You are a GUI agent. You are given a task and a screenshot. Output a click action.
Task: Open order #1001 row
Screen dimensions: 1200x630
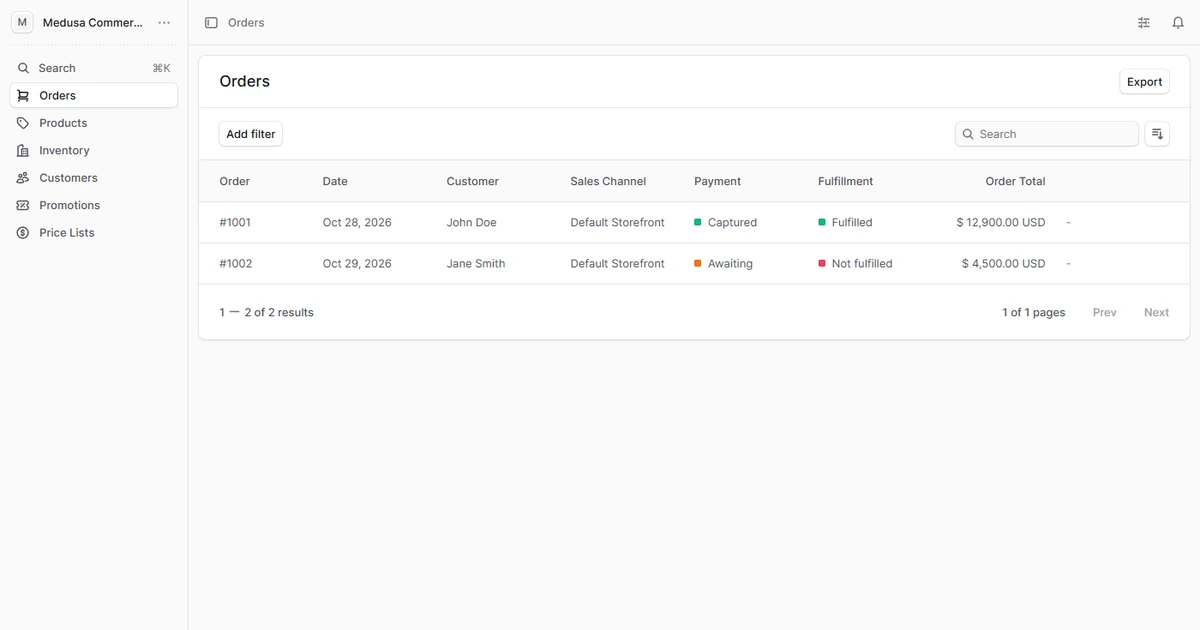[694, 223]
